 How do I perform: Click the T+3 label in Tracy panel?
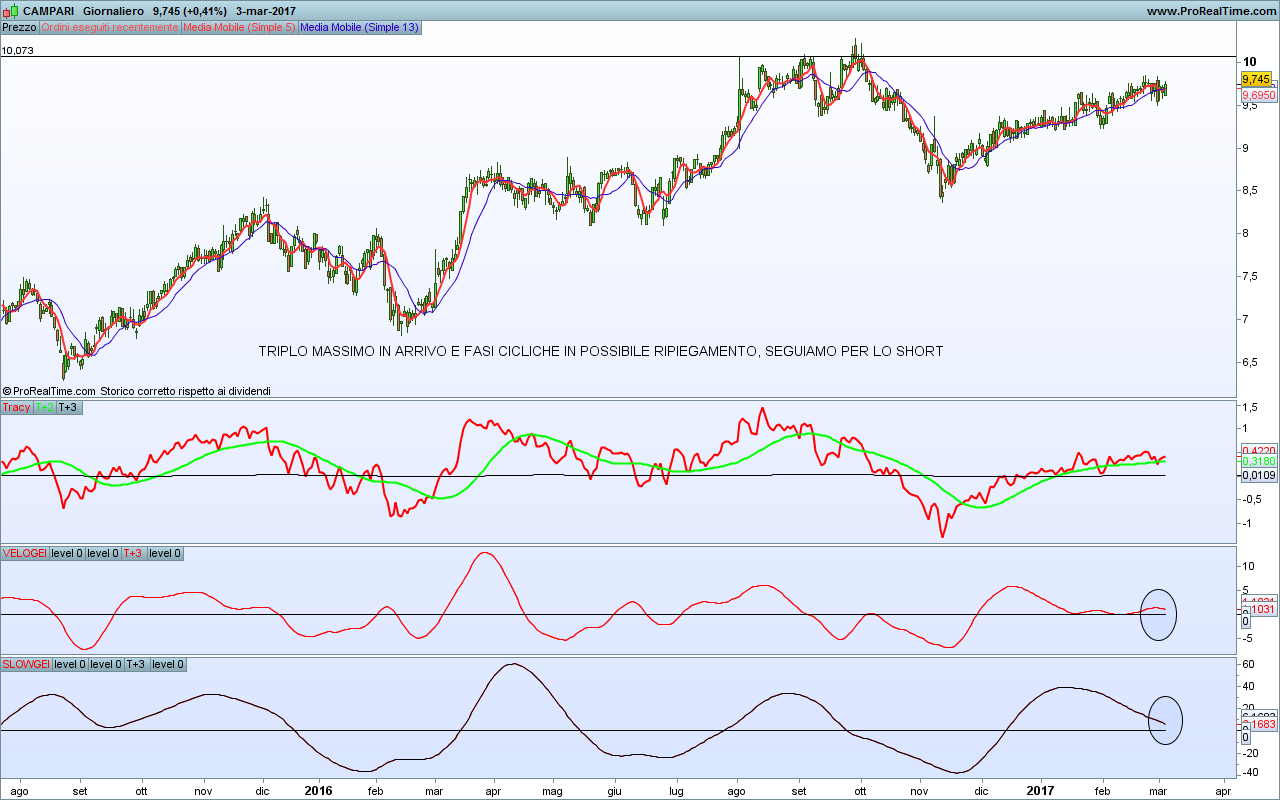[x=68, y=407]
